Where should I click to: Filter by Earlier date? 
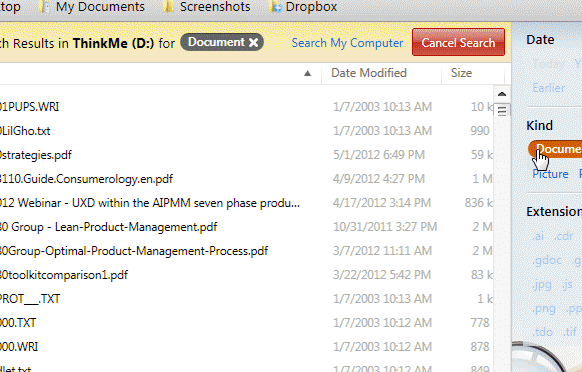click(549, 88)
